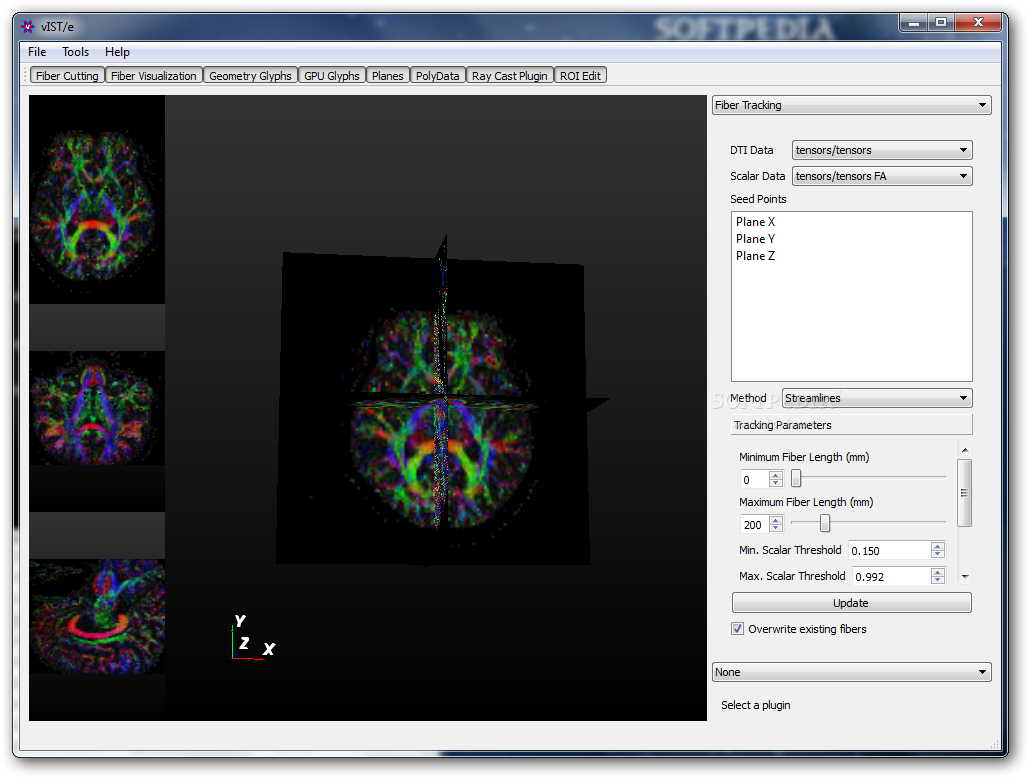Click the tracking parameters scrollbar thumb
The width and height of the screenshot is (1029, 778).
[965, 493]
